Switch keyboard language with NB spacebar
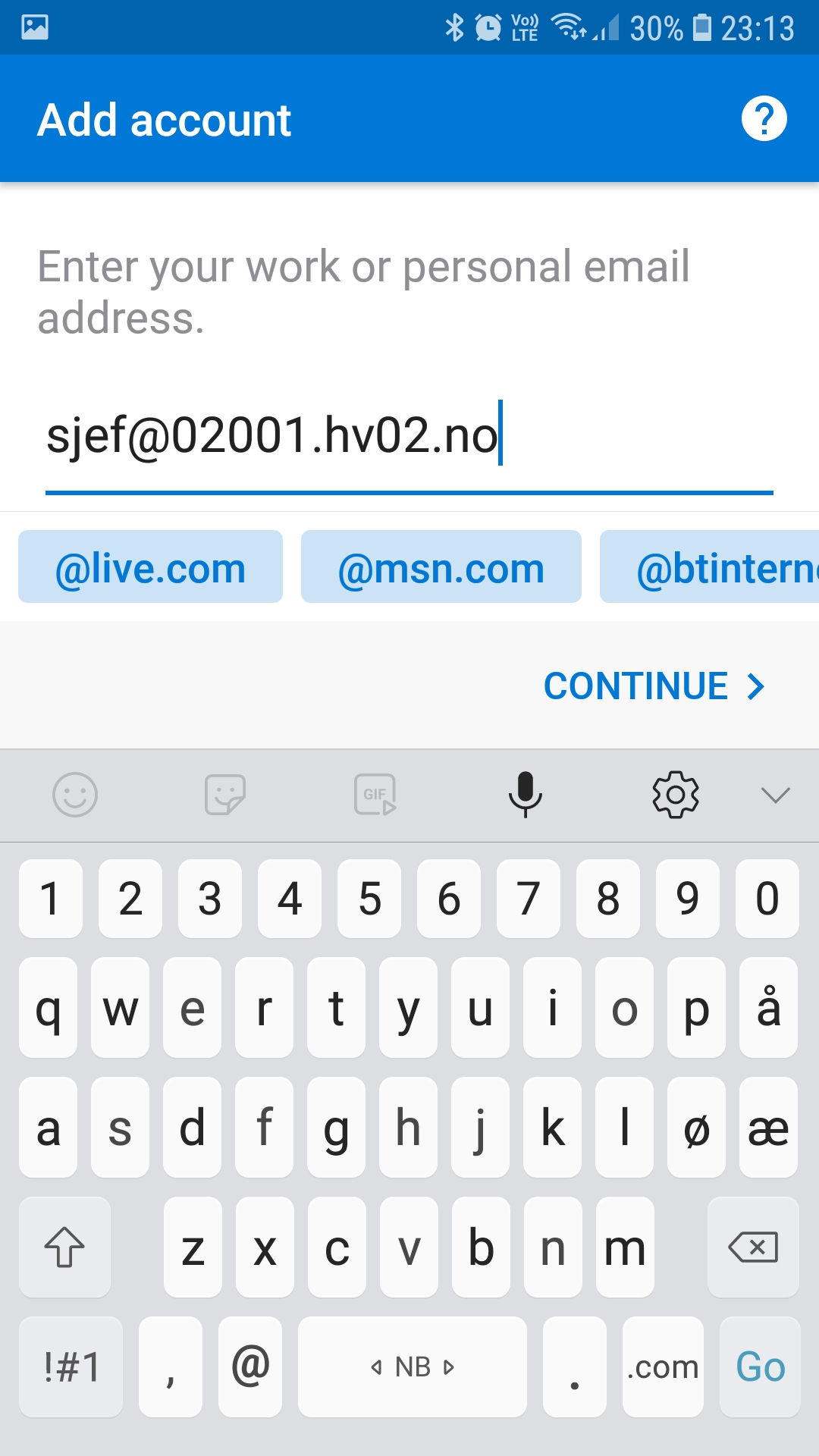Screen dimensions: 819x1456 point(413,1367)
